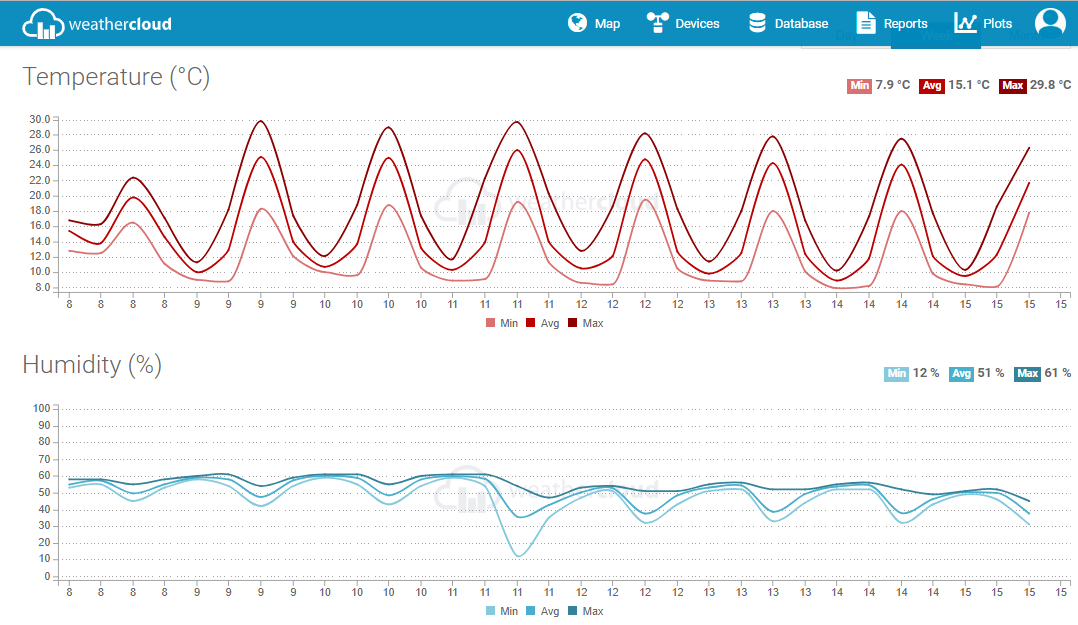Viewport: 1078px width, 625px height.
Task: Switch to the Day tab
Action: [x=846, y=36]
